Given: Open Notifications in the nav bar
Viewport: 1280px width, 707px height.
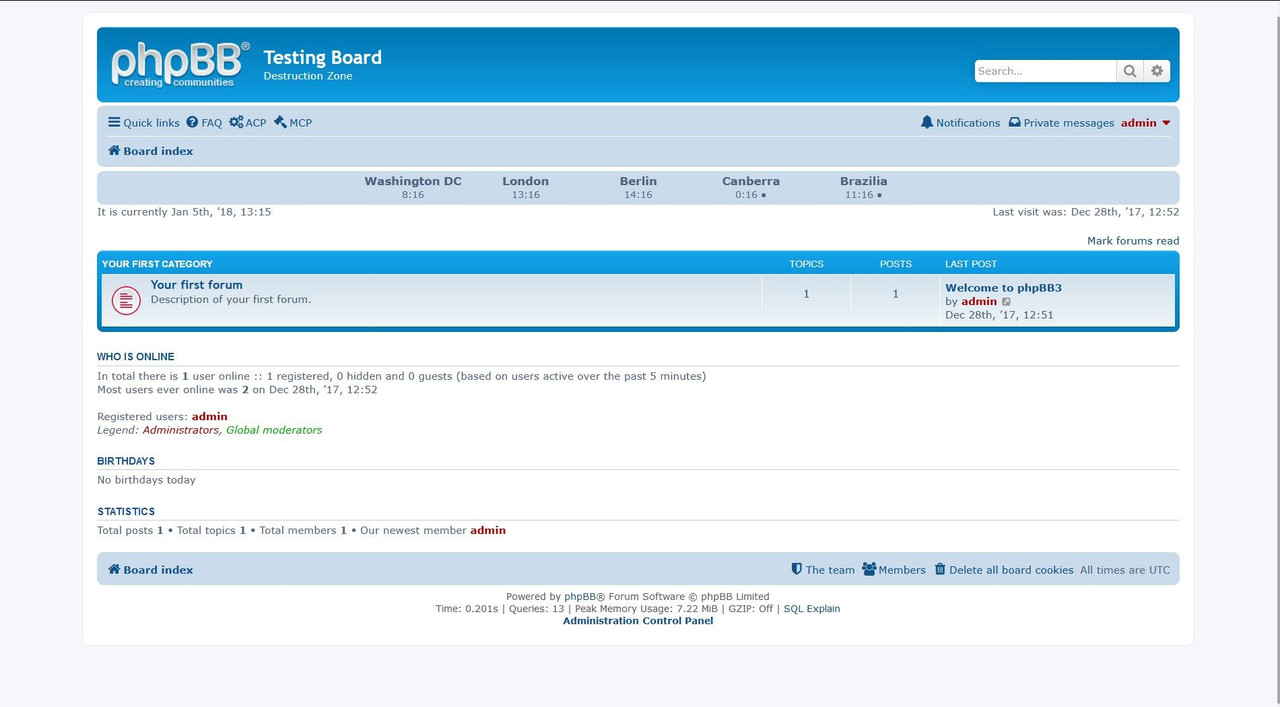Looking at the screenshot, I should [960, 123].
